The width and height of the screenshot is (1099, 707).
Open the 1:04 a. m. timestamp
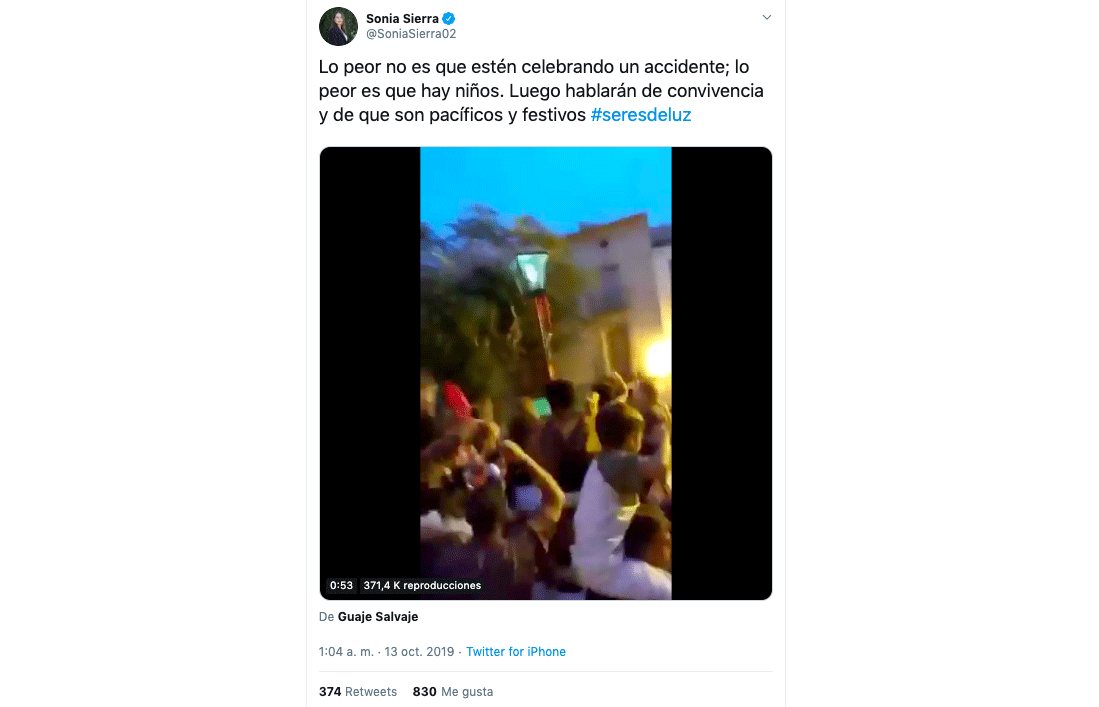[346, 652]
